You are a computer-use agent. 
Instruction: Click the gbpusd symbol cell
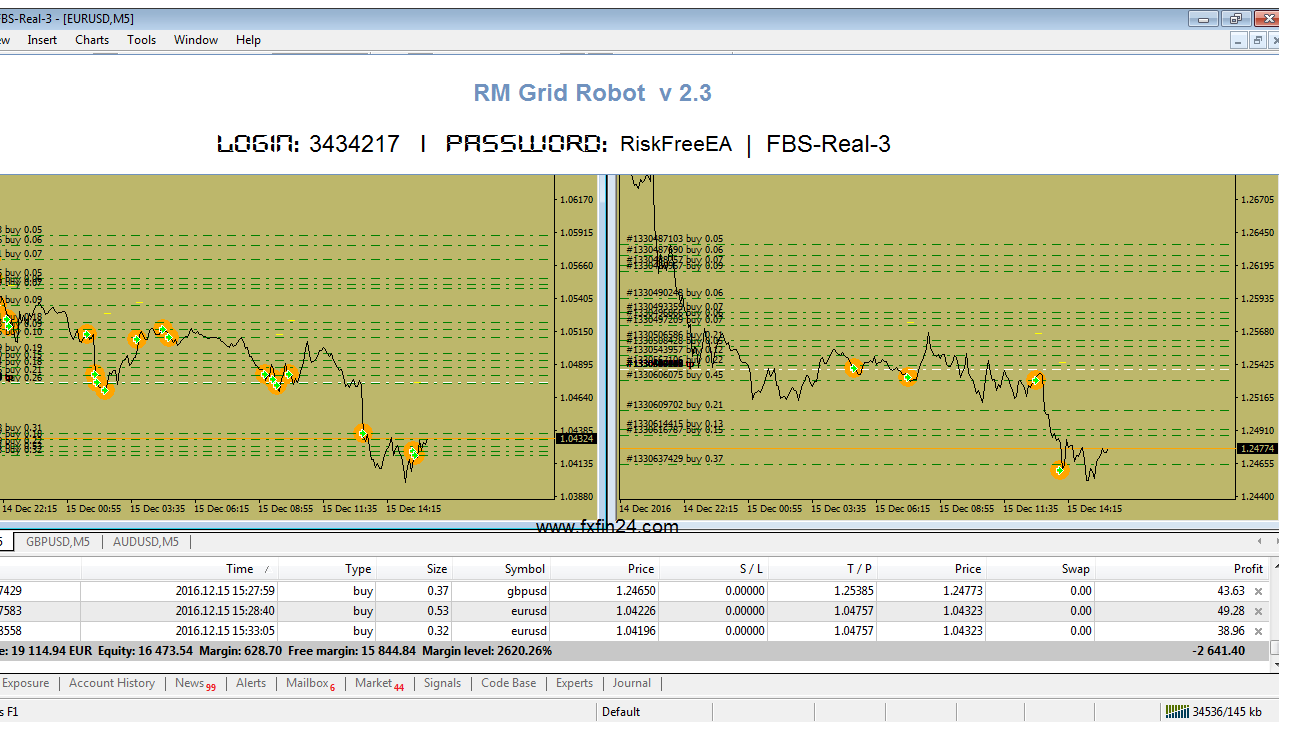point(525,591)
